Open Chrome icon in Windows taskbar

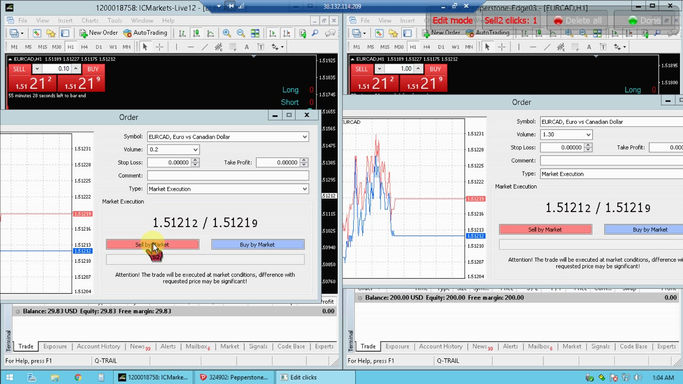coord(78,377)
